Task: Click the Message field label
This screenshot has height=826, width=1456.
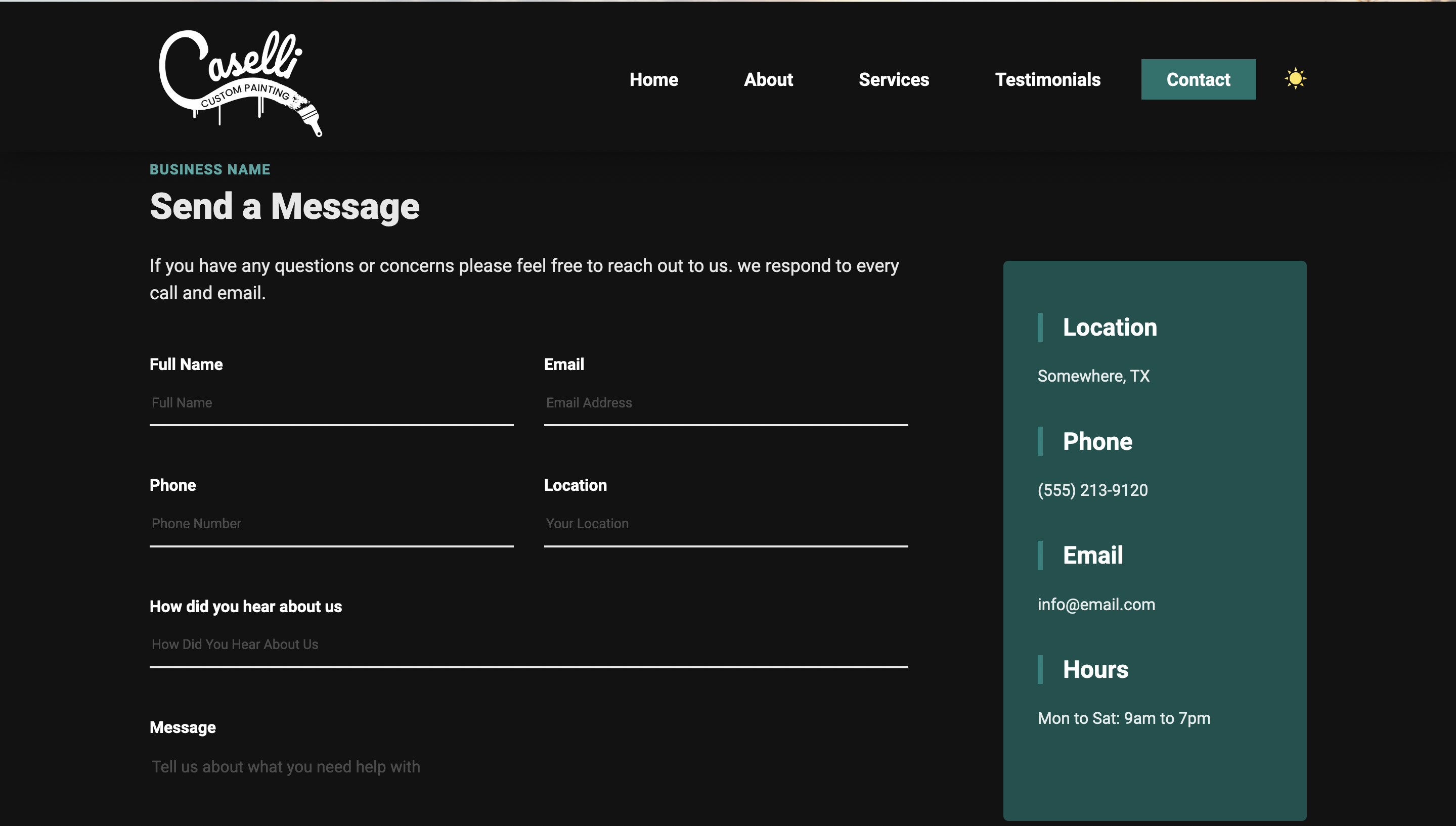Action: tap(183, 727)
